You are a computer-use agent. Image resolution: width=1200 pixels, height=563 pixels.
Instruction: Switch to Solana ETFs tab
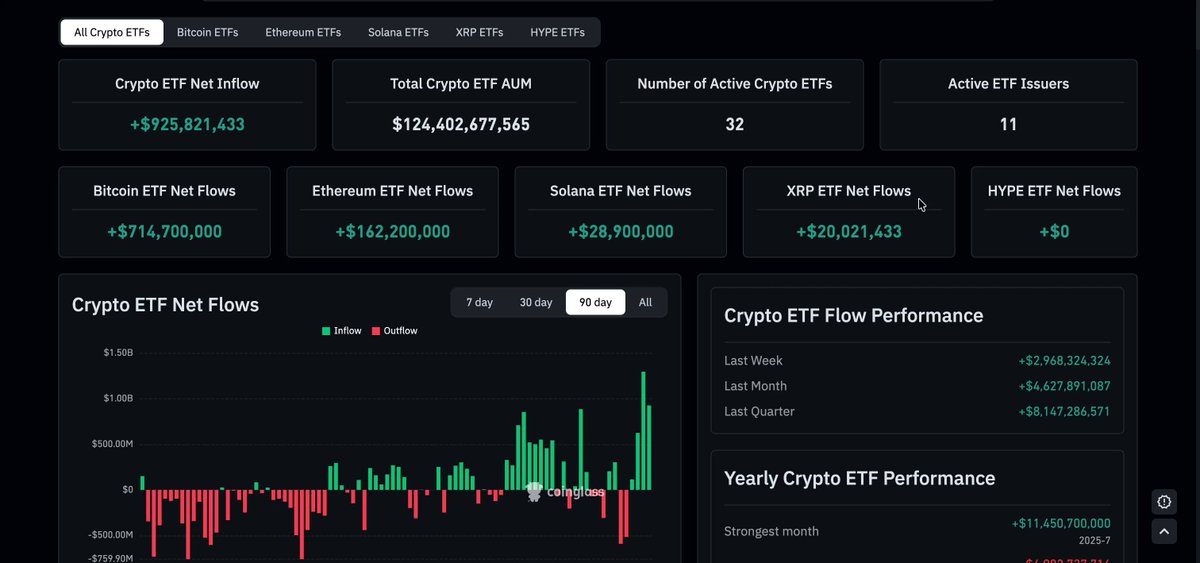(398, 32)
